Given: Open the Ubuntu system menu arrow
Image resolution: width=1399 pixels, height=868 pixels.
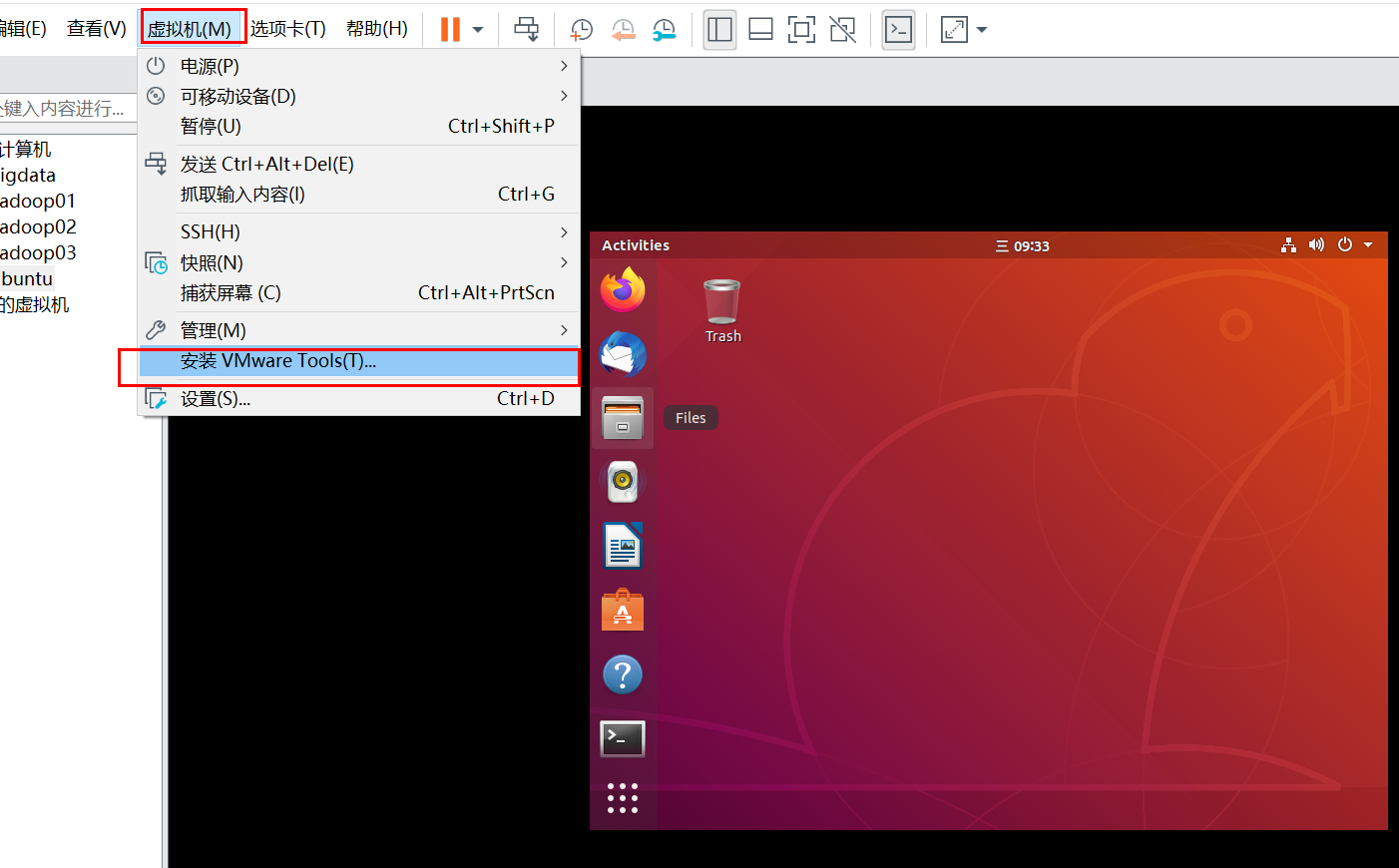Looking at the screenshot, I should pos(1368,245).
